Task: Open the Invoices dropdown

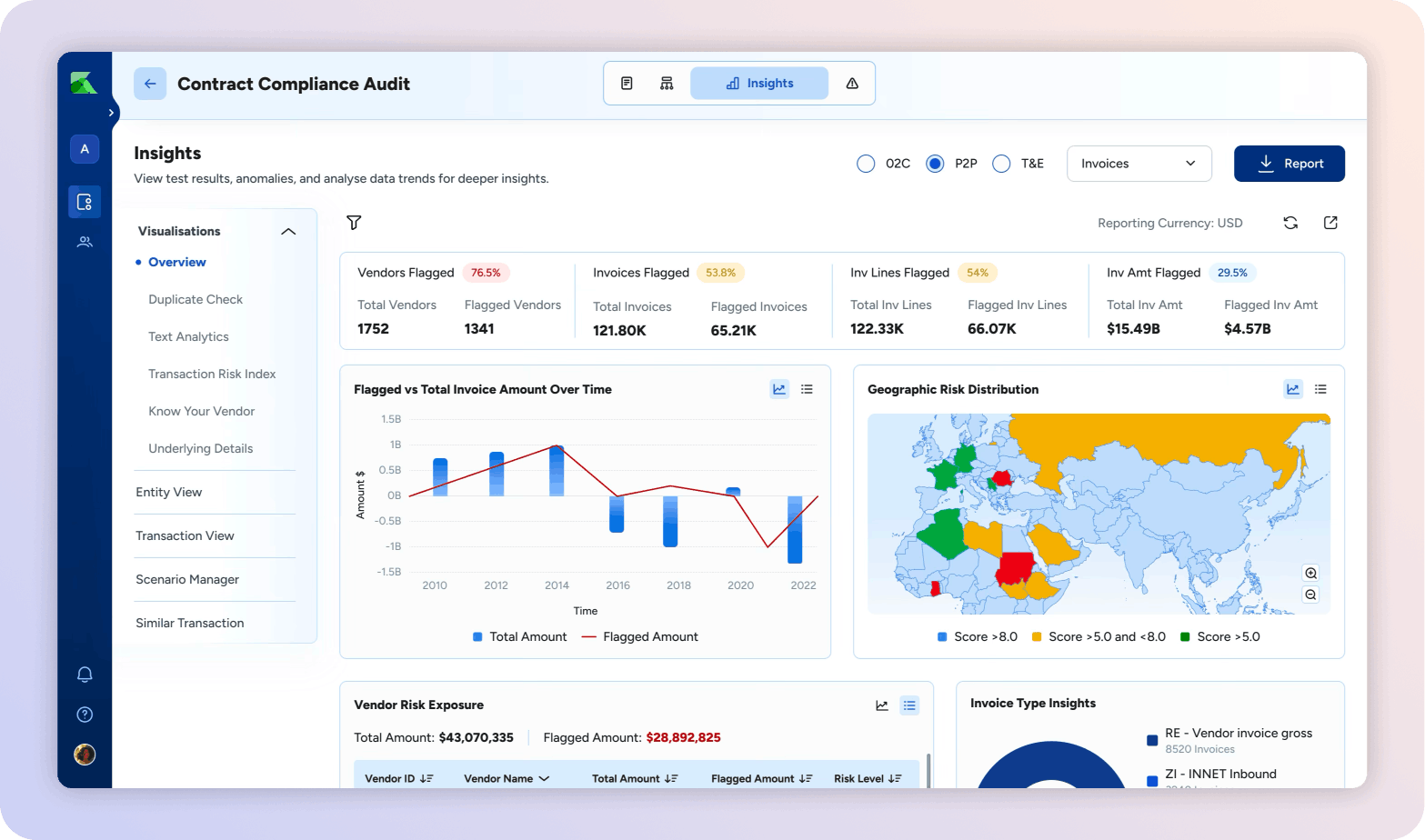Action: [1139, 164]
